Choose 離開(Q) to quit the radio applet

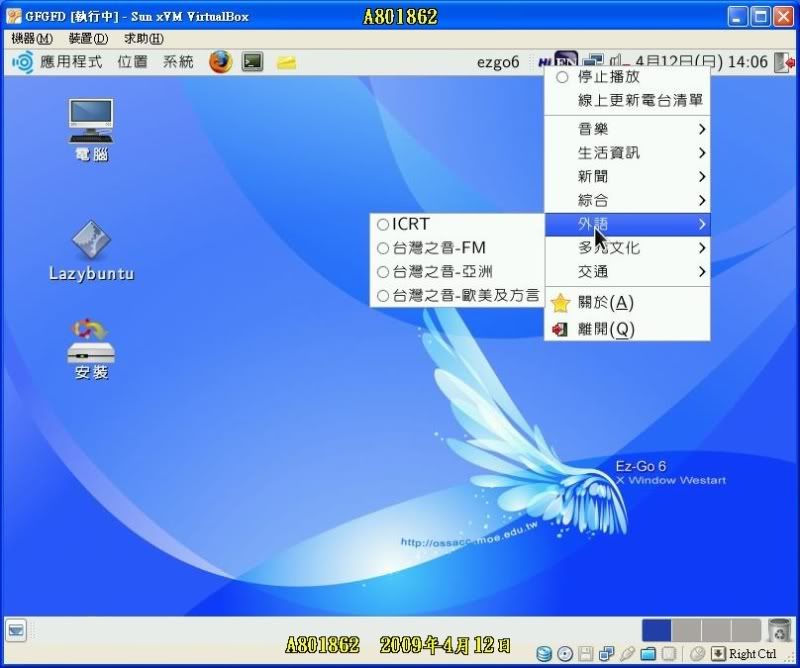[628, 329]
